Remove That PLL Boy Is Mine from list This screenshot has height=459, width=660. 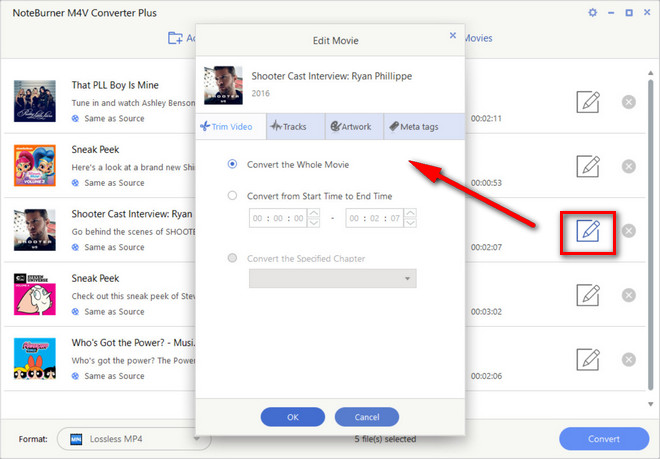[628, 101]
